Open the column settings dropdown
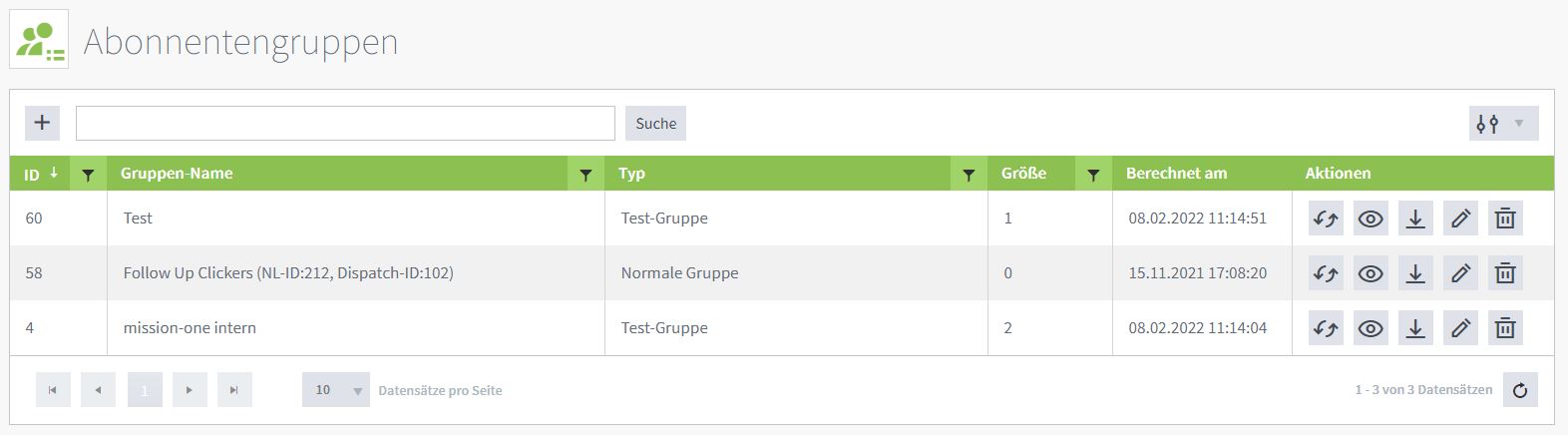Screen dimensions: 1568x435 (x=1502, y=124)
